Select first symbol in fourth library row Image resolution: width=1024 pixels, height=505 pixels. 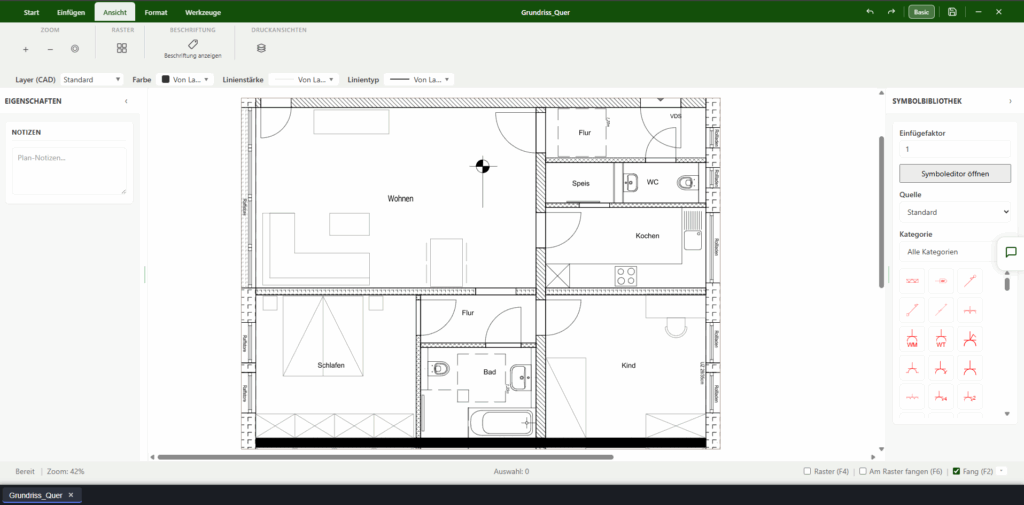912,368
